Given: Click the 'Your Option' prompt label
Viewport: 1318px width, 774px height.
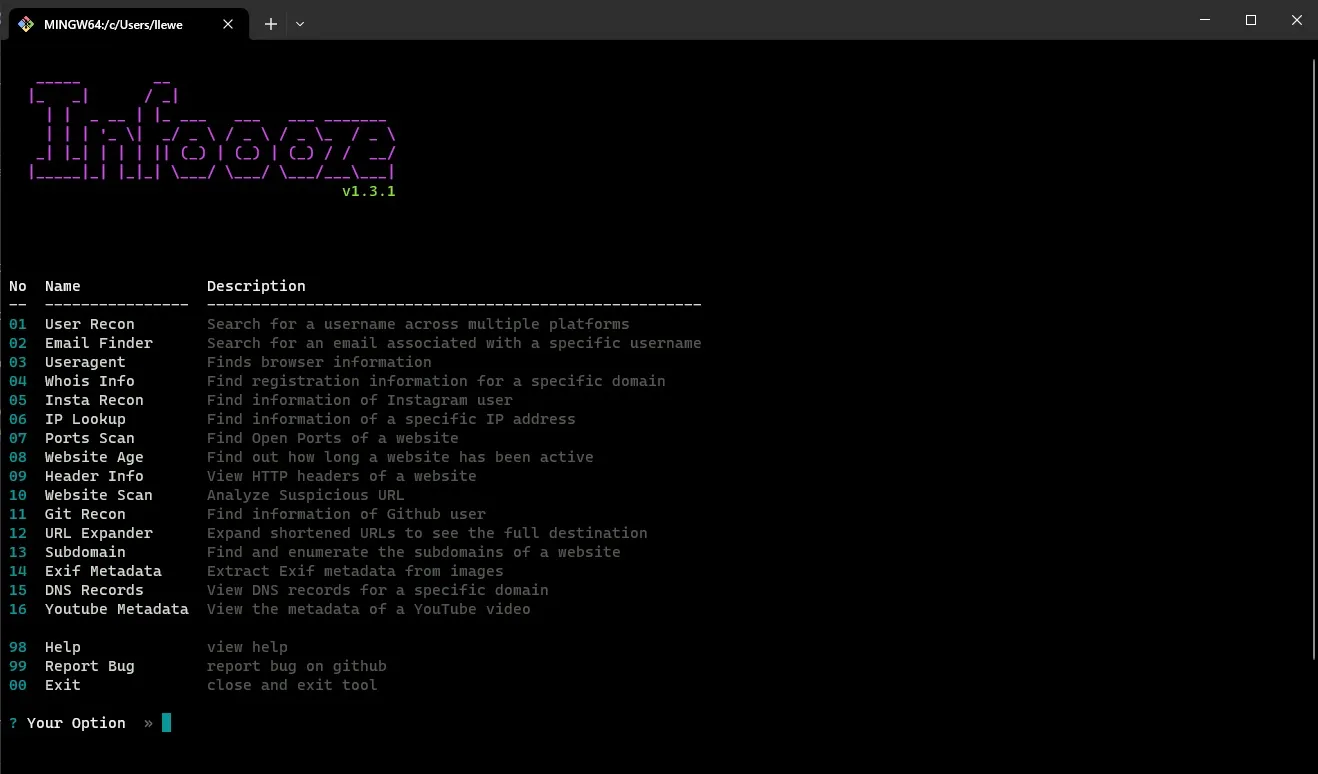Looking at the screenshot, I should (x=76, y=723).
